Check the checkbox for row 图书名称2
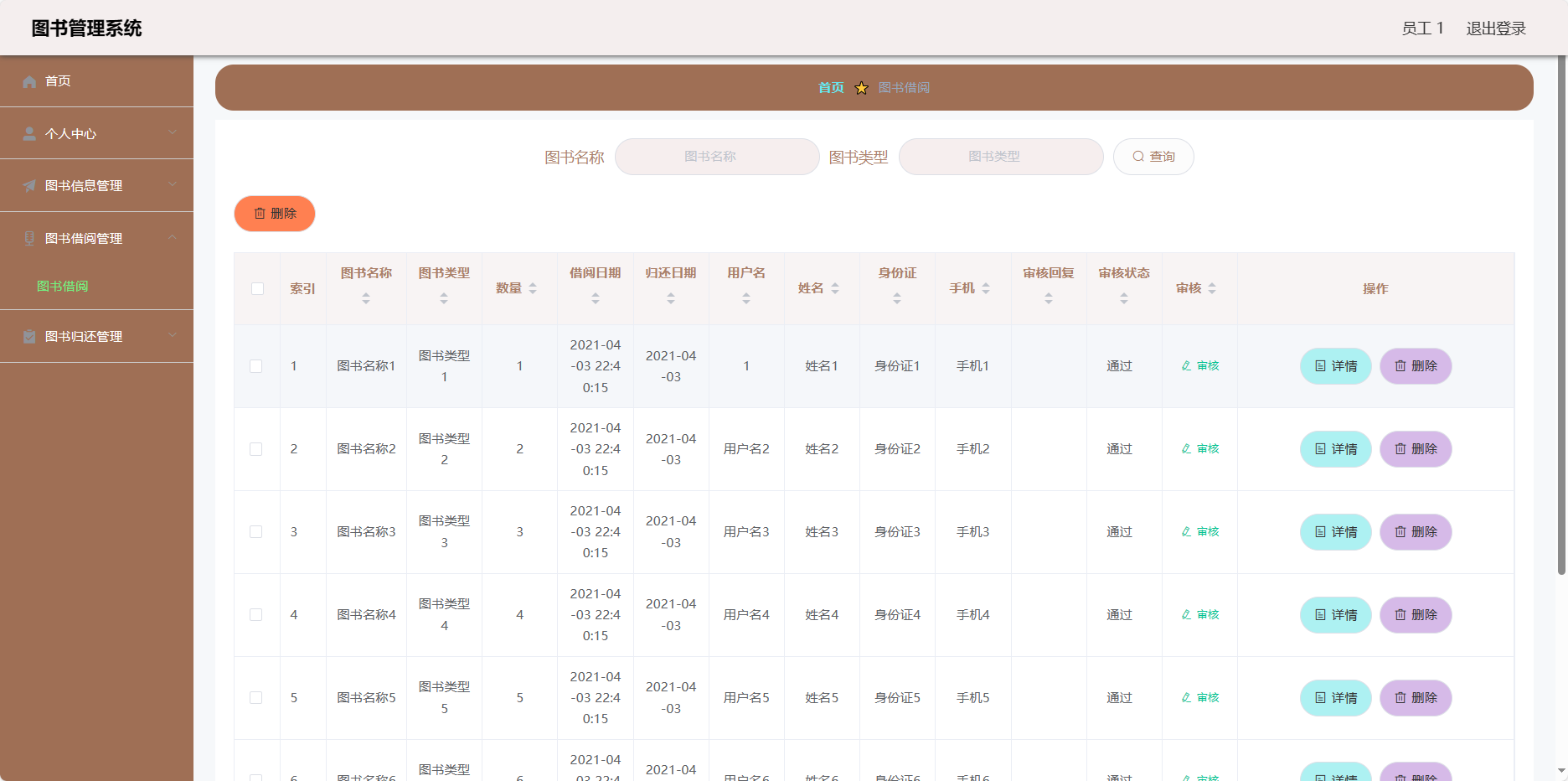Screen dimensions: 1568x781 [x=256, y=449]
